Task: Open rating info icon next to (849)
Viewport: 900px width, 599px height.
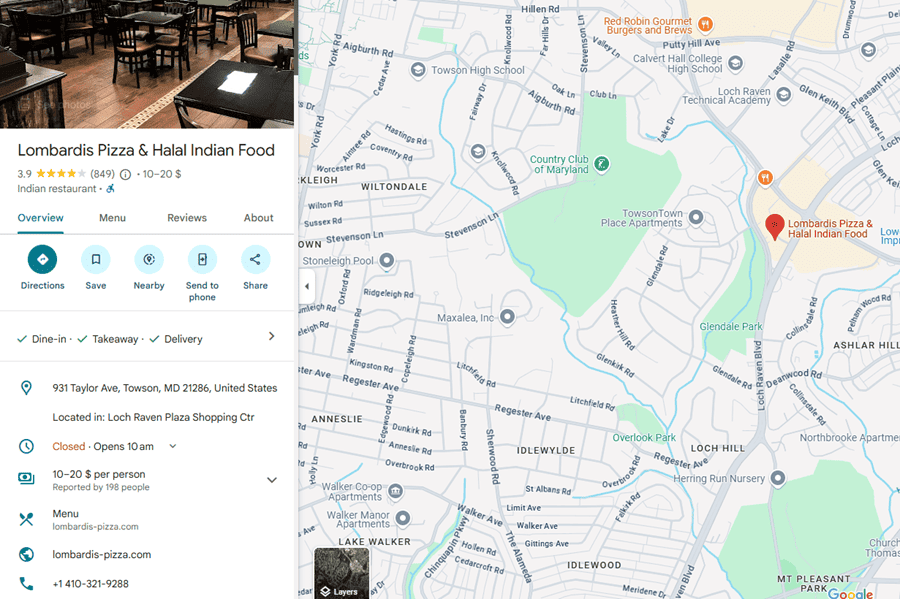Action: point(125,174)
